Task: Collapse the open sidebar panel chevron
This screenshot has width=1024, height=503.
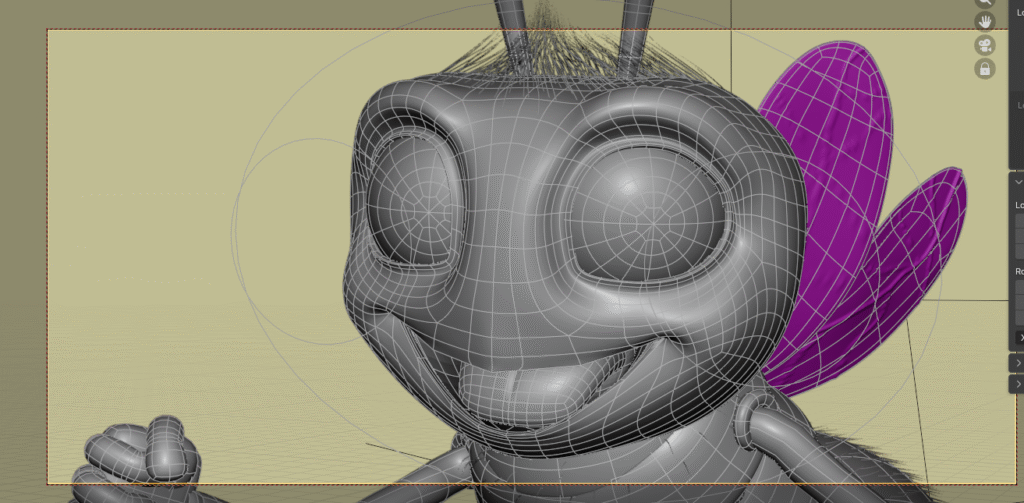Action: pyautogui.click(x=1018, y=183)
